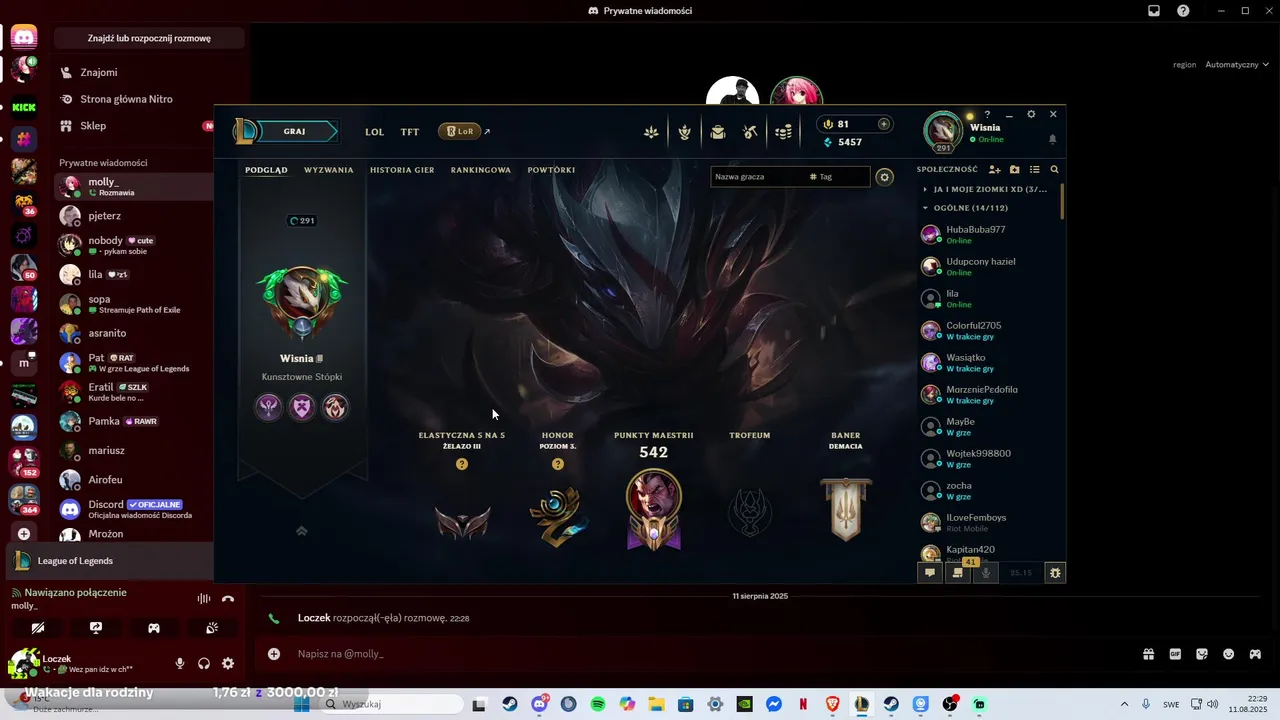Image resolution: width=1280 pixels, height=720 pixels.
Task: Click the add friend icon in Społeczność panel
Action: click(x=994, y=170)
